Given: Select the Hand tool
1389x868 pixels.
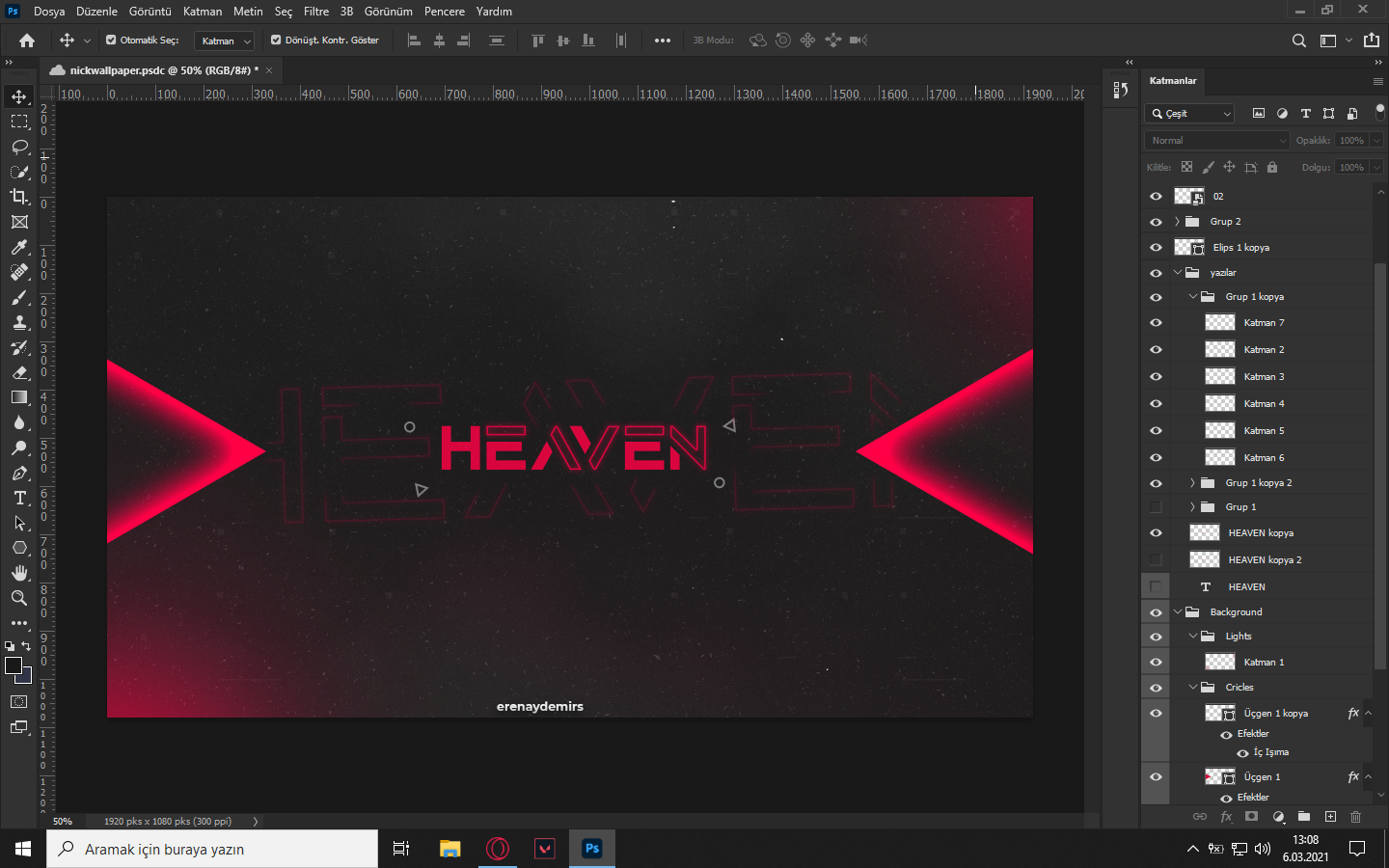Looking at the screenshot, I should [x=19, y=573].
